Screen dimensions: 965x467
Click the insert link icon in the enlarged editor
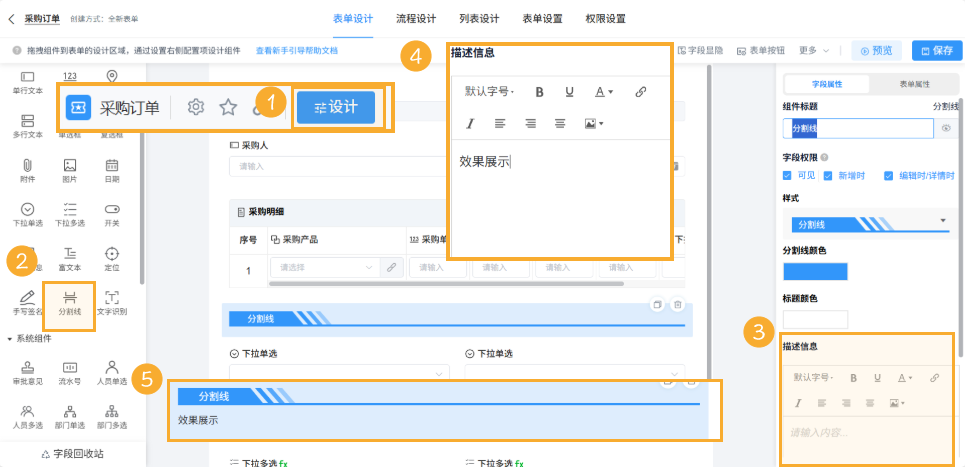641,92
